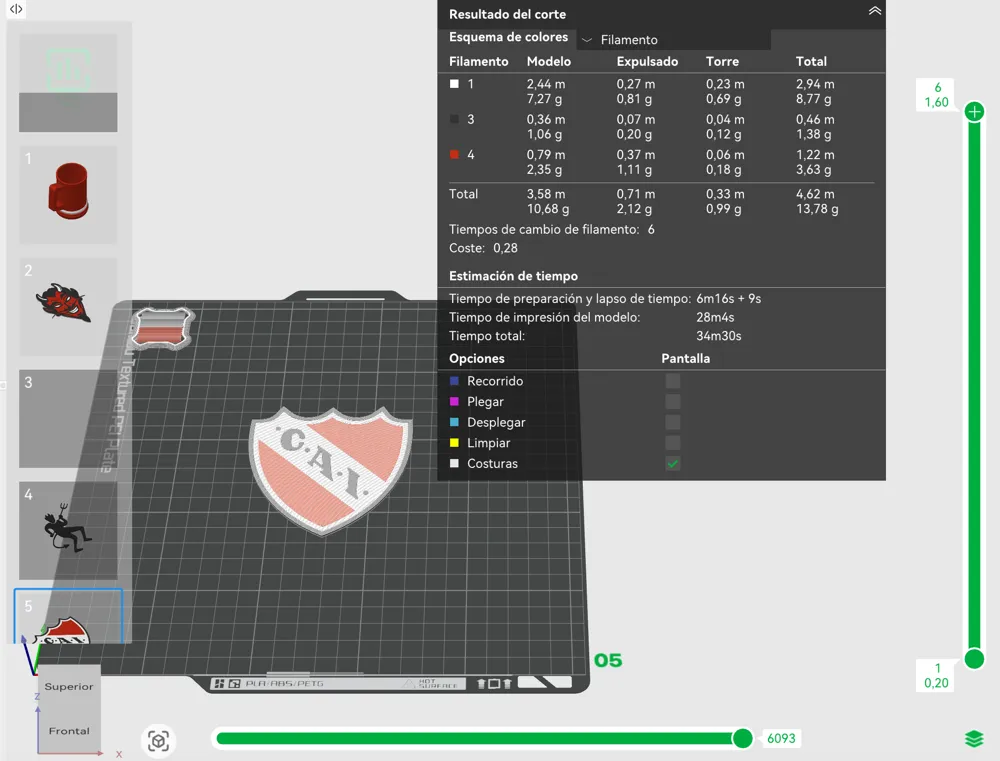Click the Total column header
The image size is (1000, 761).
point(811,61)
